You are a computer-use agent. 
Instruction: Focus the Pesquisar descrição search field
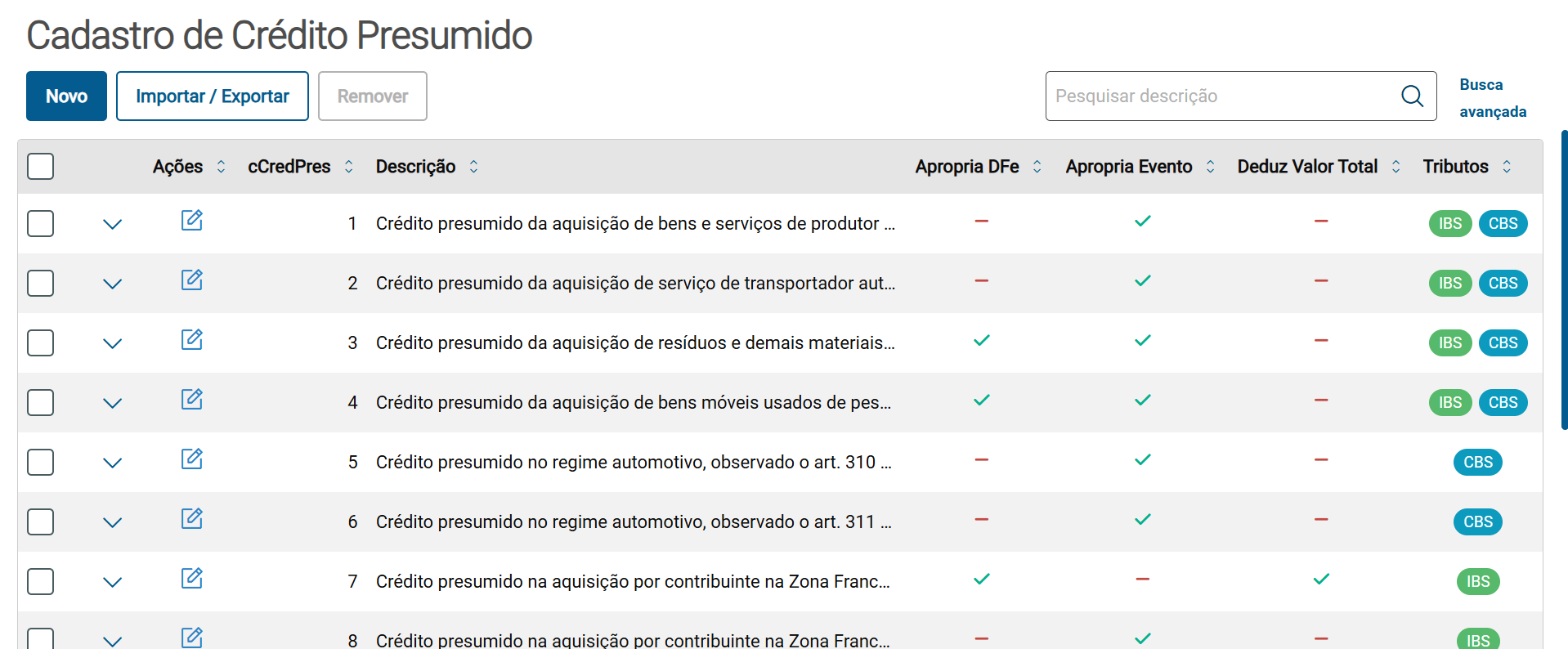(1222, 96)
